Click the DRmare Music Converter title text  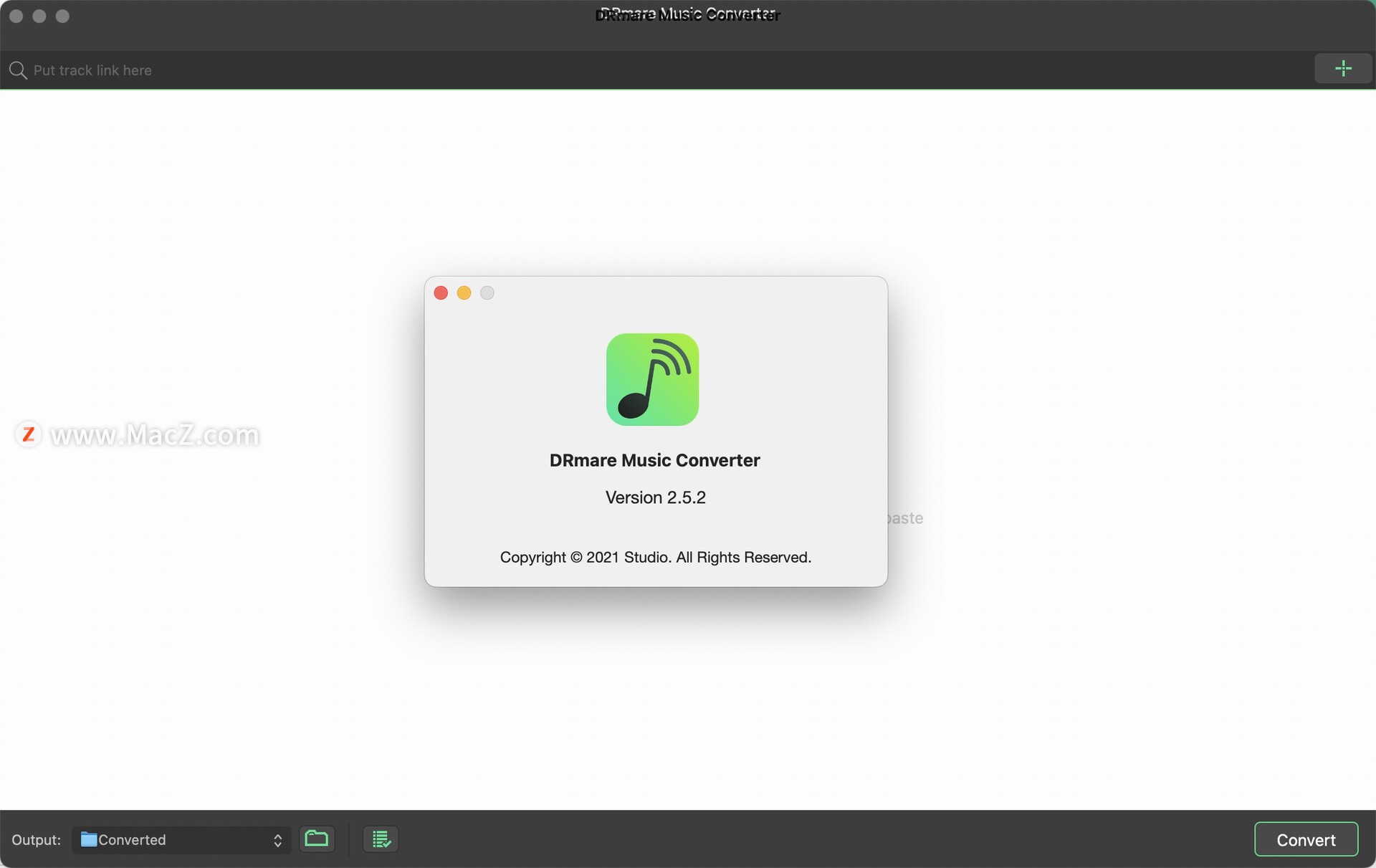[x=654, y=460]
